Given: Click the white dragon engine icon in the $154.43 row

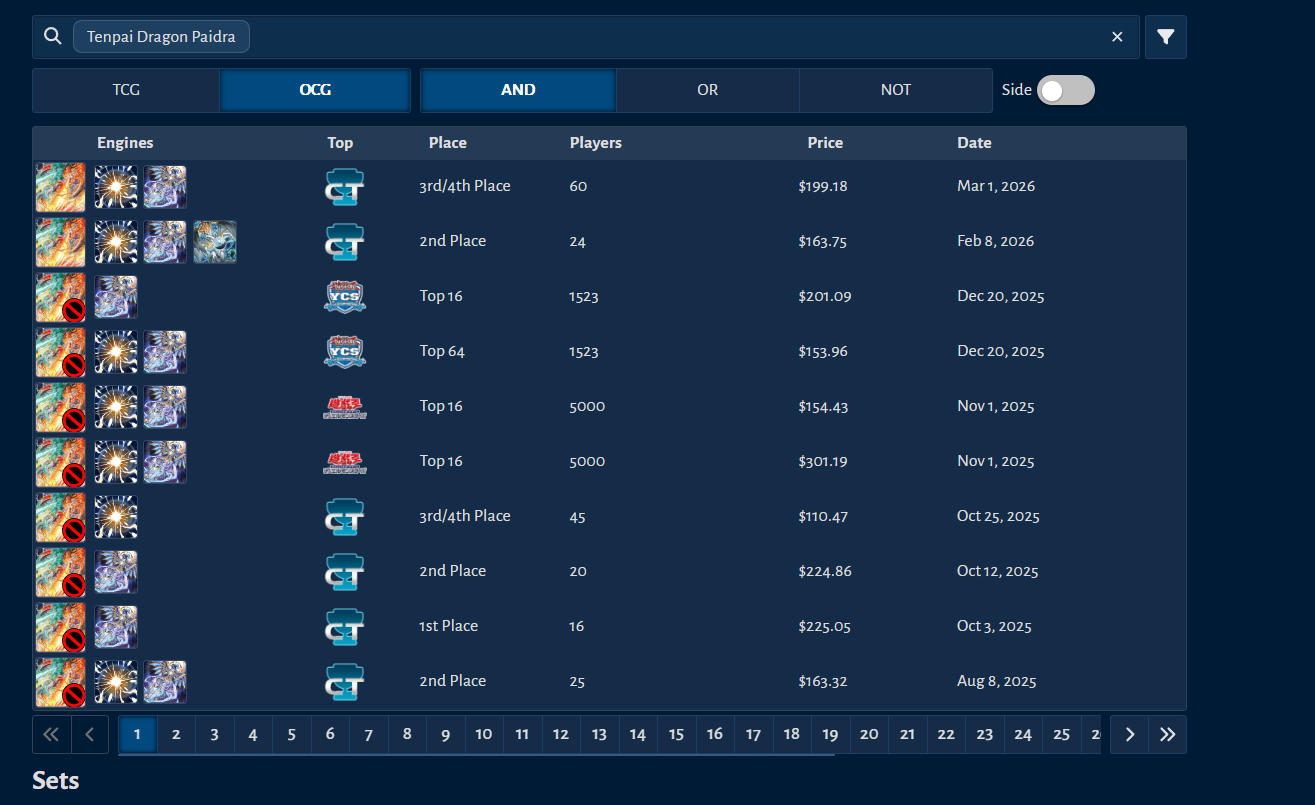Looking at the screenshot, I should coord(165,407).
